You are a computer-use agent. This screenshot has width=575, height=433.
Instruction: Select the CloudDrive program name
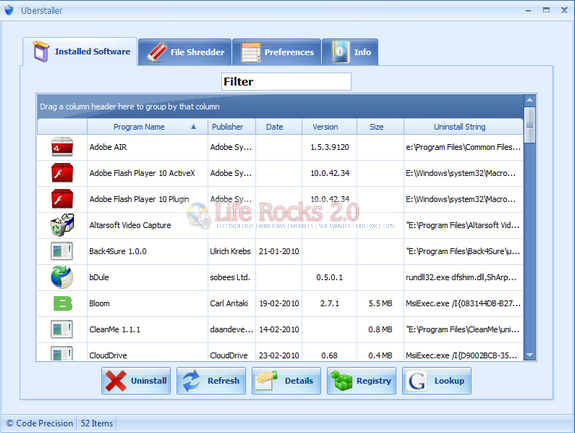click(108, 355)
